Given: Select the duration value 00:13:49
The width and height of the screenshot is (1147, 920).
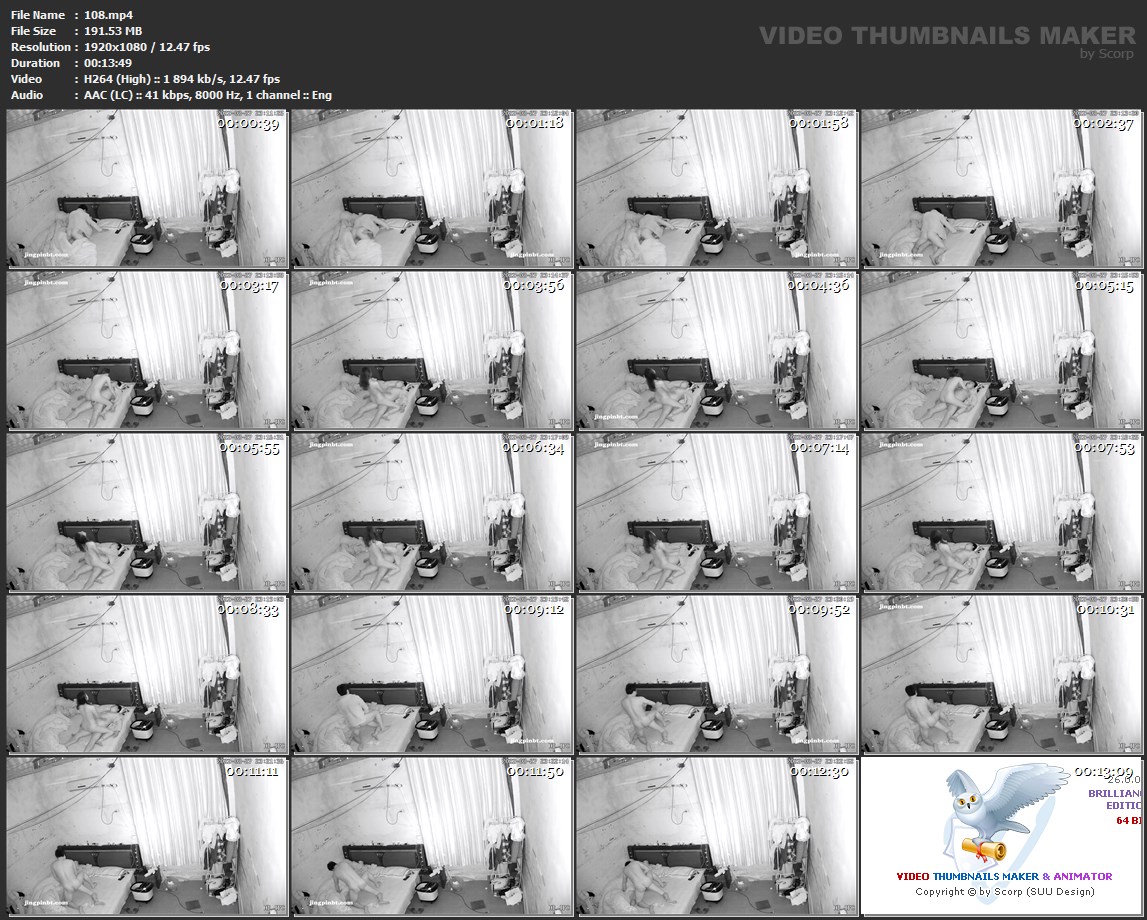Looking at the screenshot, I should 108,63.
